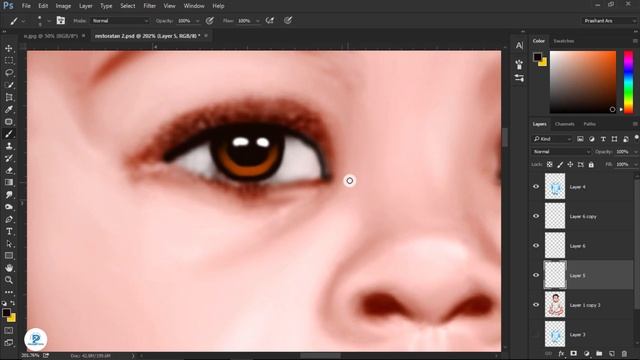The image size is (640, 360).
Task: Select the Path Selection tool
Action: point(9,244)
